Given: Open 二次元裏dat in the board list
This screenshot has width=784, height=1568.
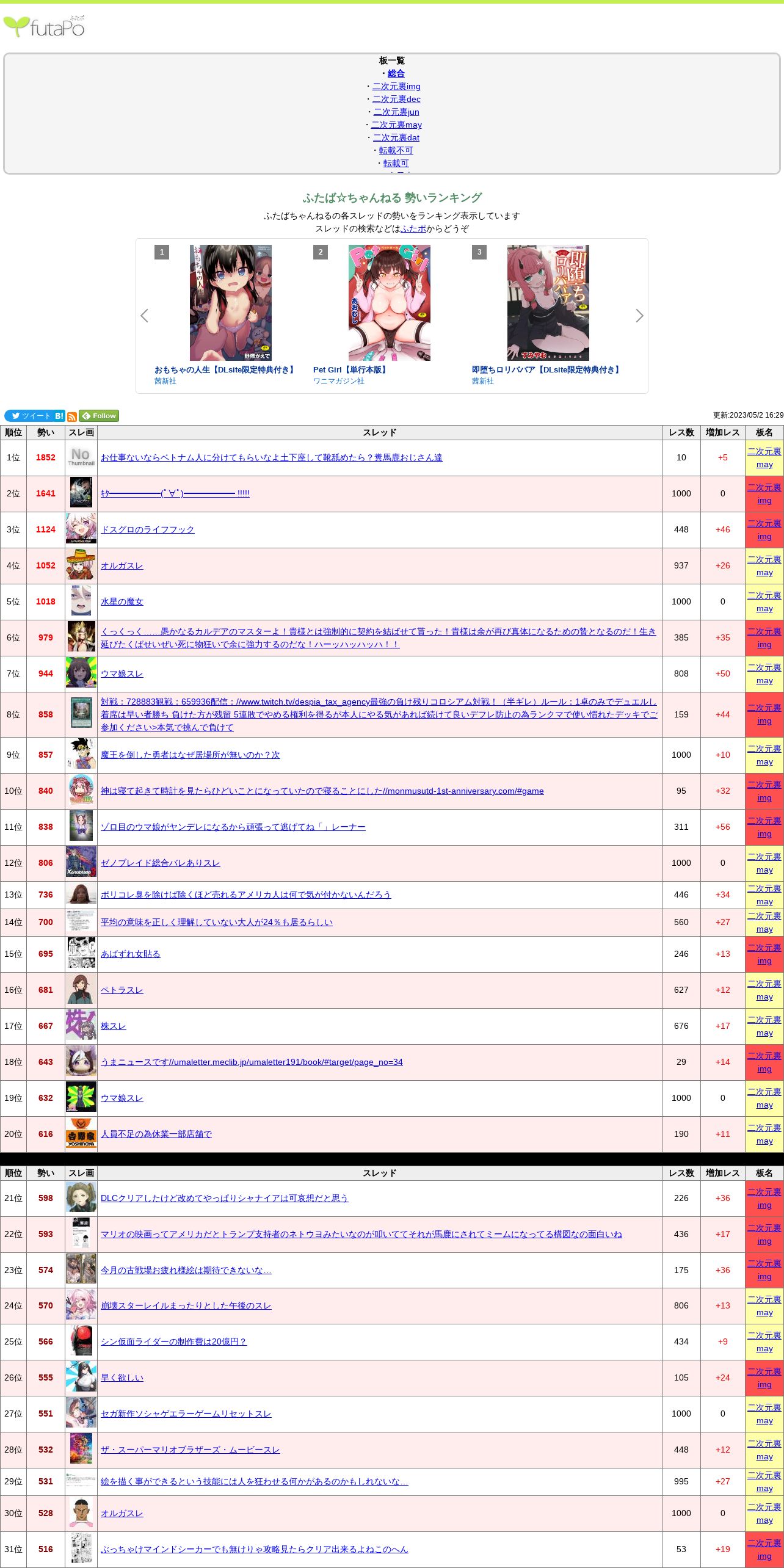Looking at the screenshot, I should pyautogui.click(x=396, y=137).
